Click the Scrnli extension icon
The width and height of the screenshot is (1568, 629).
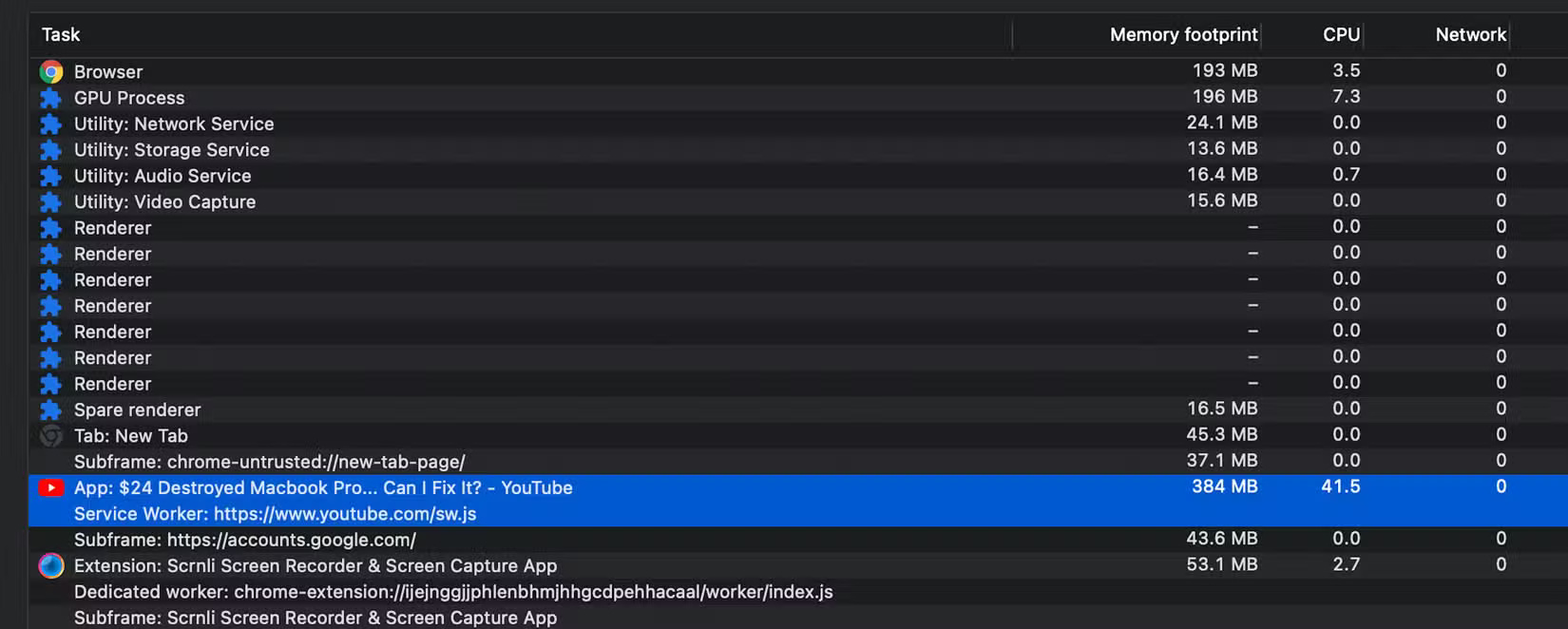coord(51,565)
